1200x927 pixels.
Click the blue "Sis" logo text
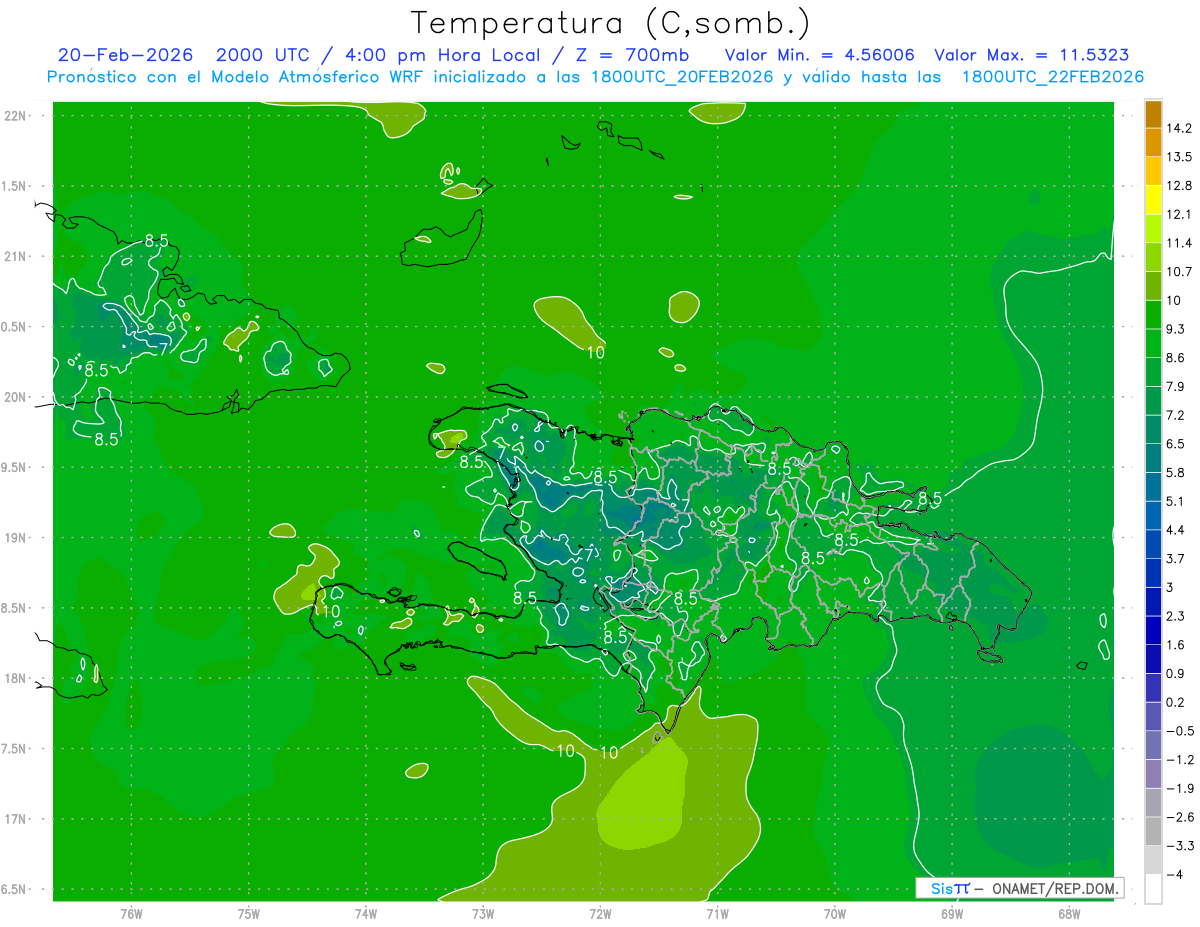(942, 888)
